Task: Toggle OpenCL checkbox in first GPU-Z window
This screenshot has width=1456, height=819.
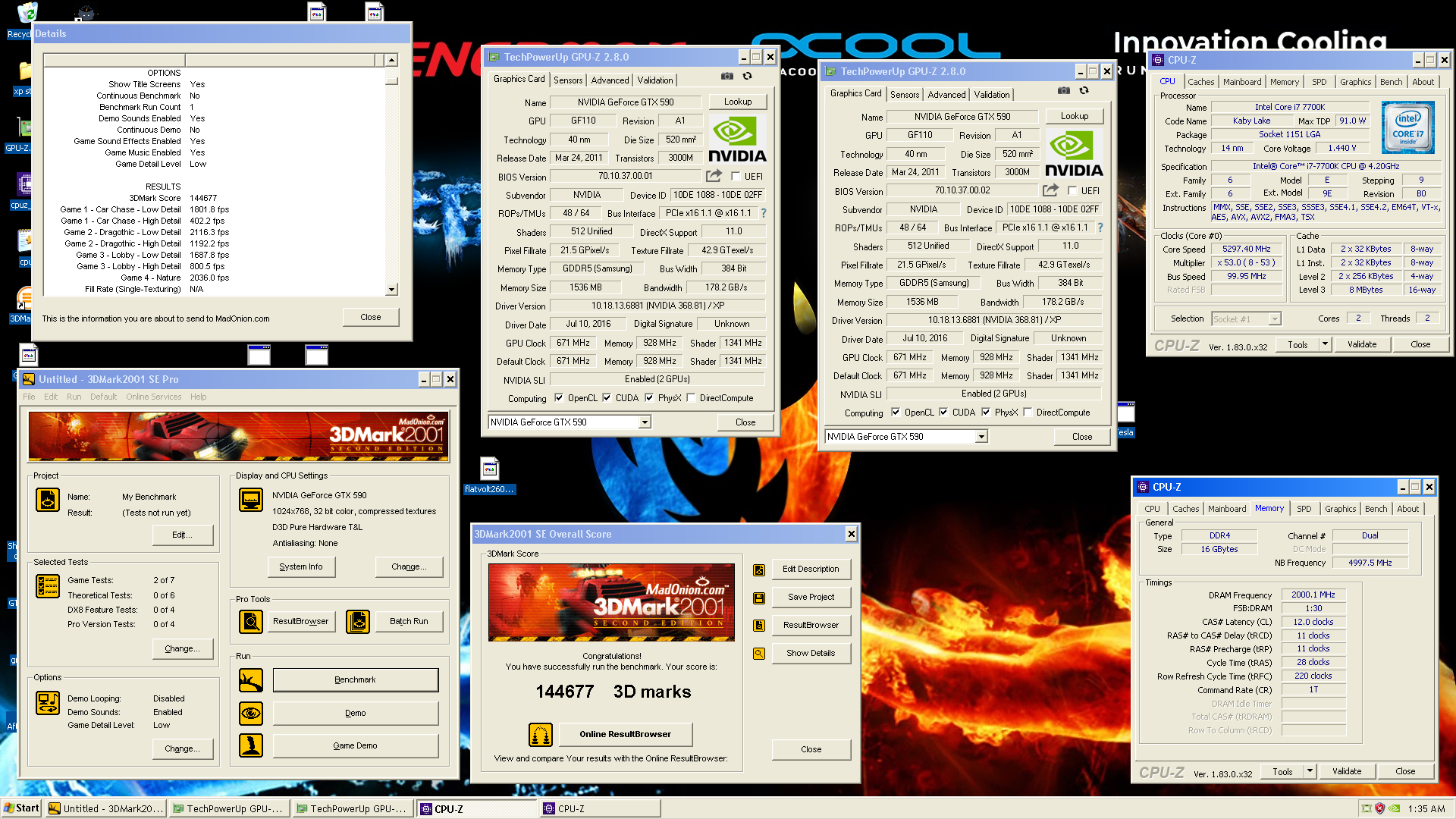Action: [559, 397]
